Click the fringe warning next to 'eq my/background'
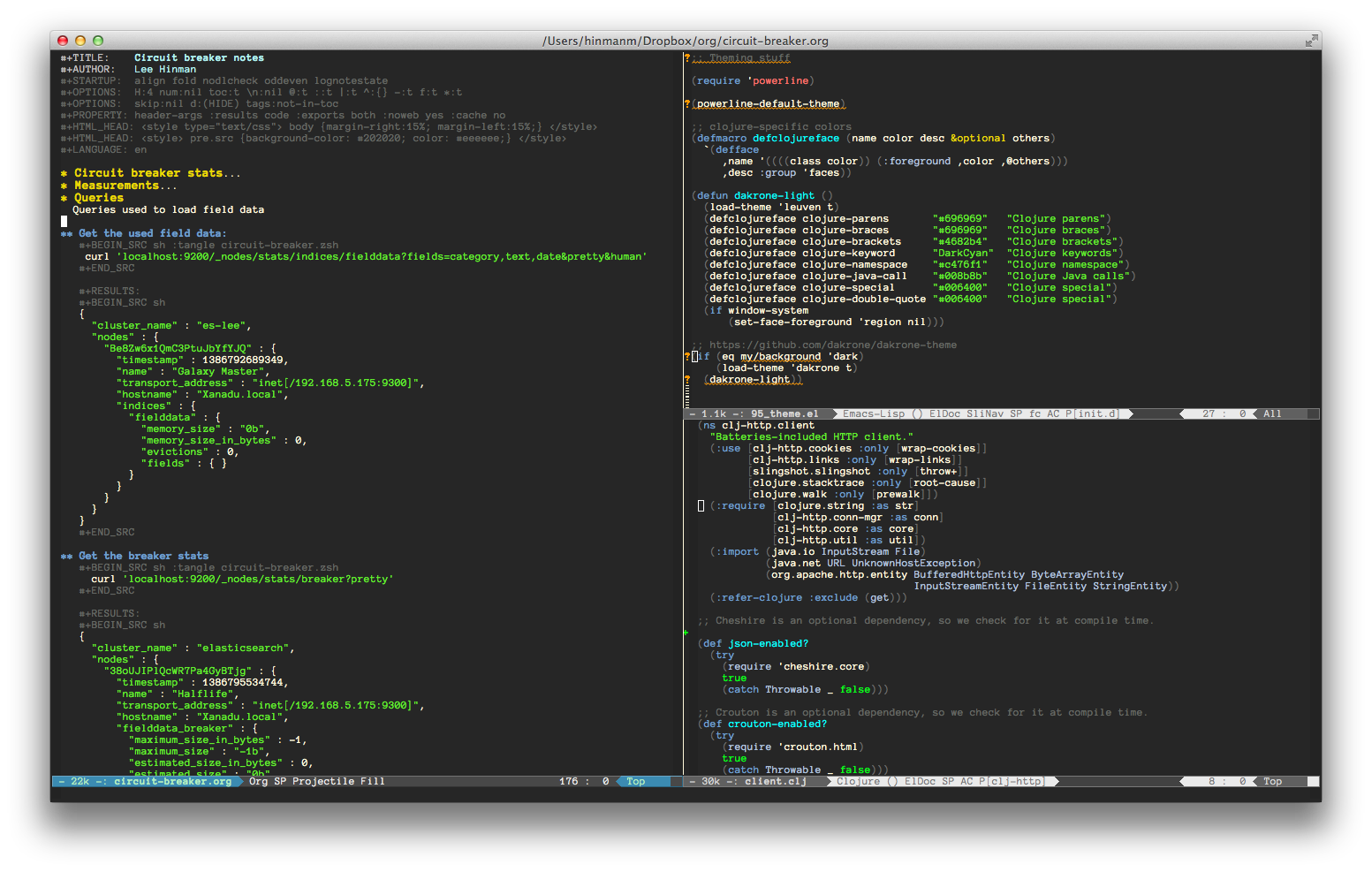This screenshot has width=1372, height=872. (x=687, y=357)
